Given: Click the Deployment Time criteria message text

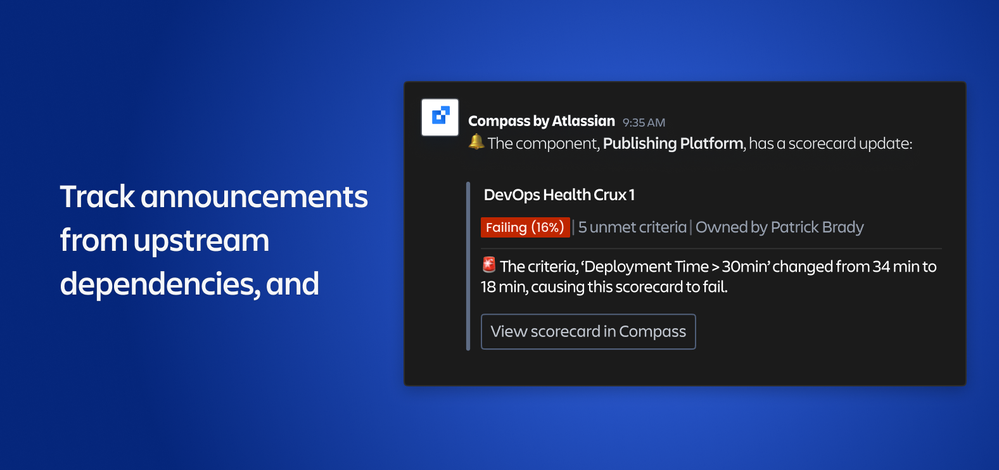Looking at the screenshot, I should point(709,276).
